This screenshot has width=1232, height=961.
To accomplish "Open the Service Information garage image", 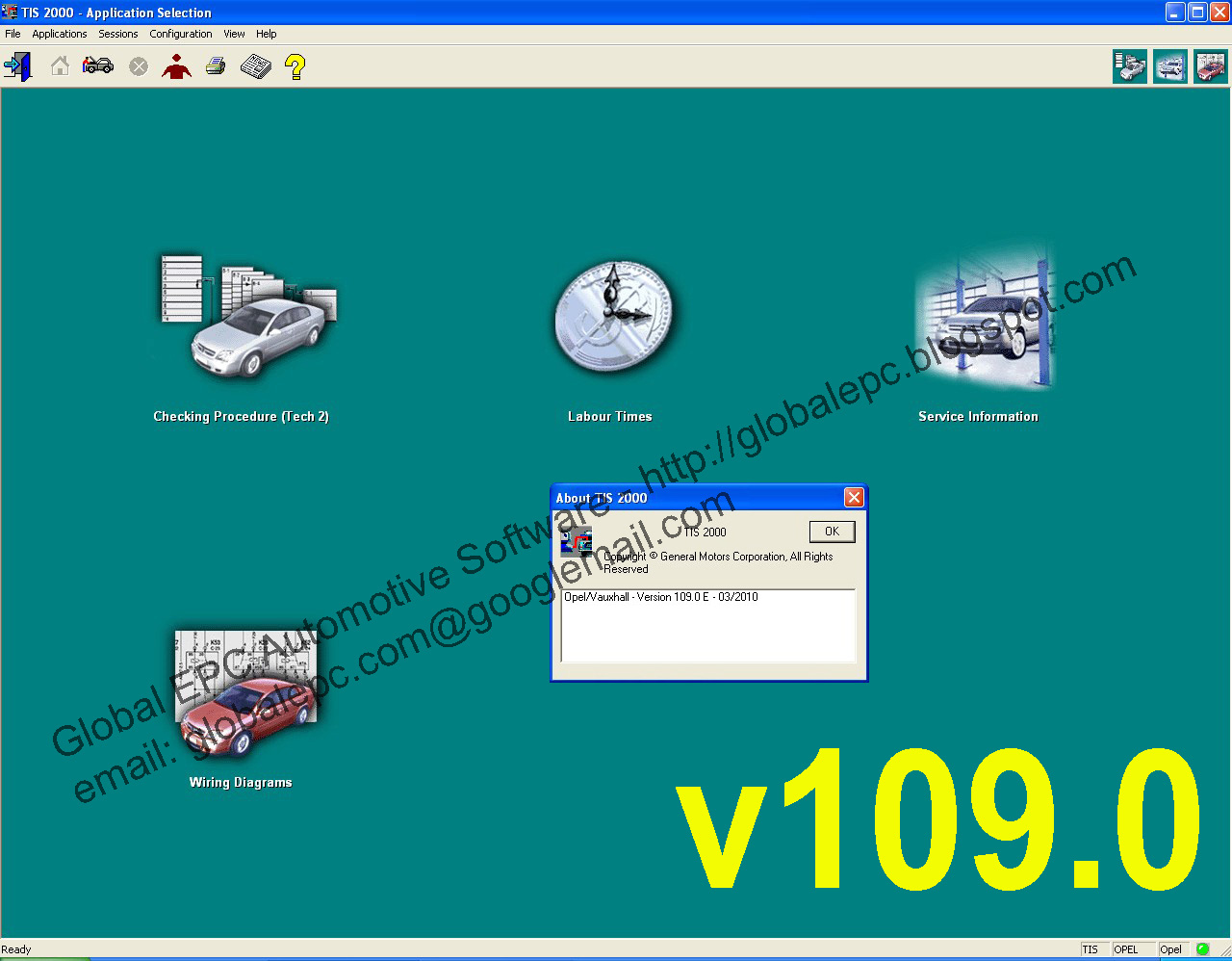I will click(x=985, y=318).
